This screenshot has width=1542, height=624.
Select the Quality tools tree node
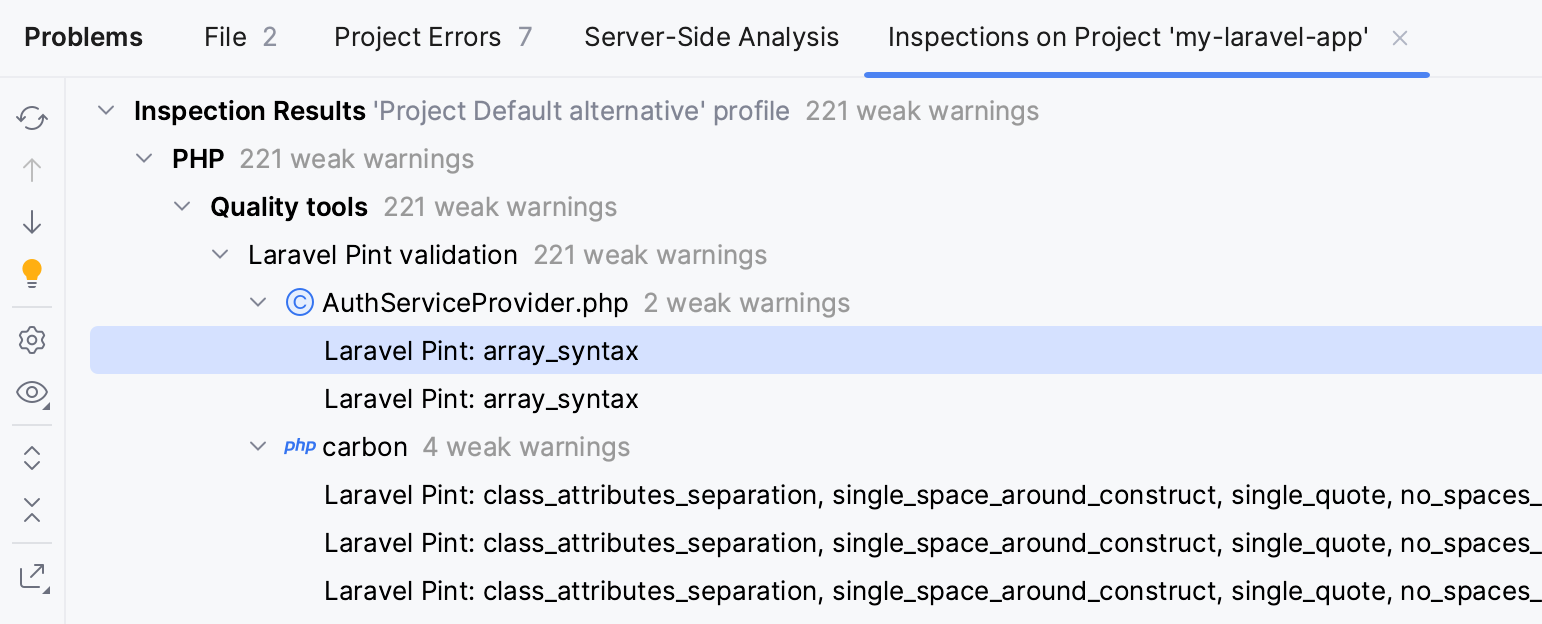[x=289, y=207]
